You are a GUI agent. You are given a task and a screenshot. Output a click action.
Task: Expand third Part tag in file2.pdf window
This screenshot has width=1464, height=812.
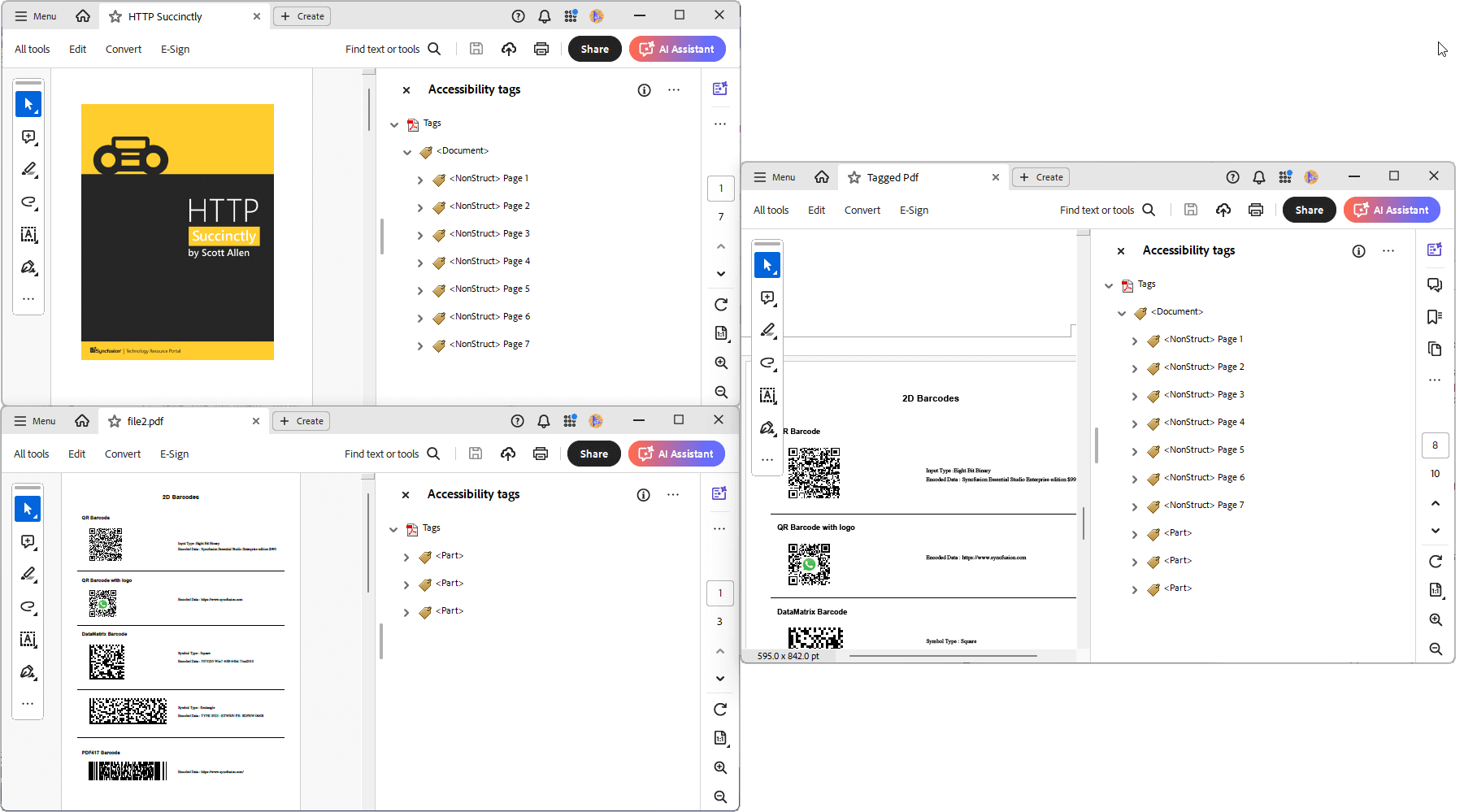click(406, 612)
